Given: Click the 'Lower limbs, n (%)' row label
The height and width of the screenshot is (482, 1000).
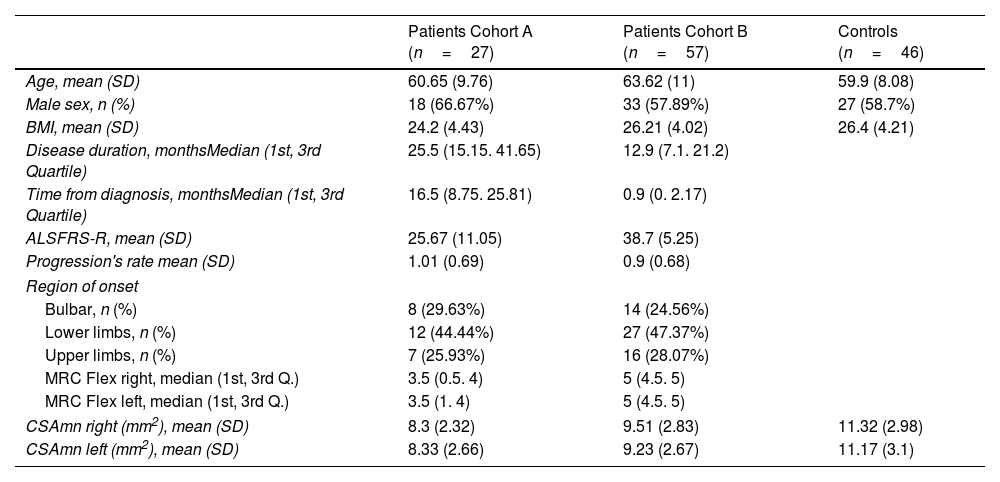Looking at the screenshot, I should tap(110, 330).
